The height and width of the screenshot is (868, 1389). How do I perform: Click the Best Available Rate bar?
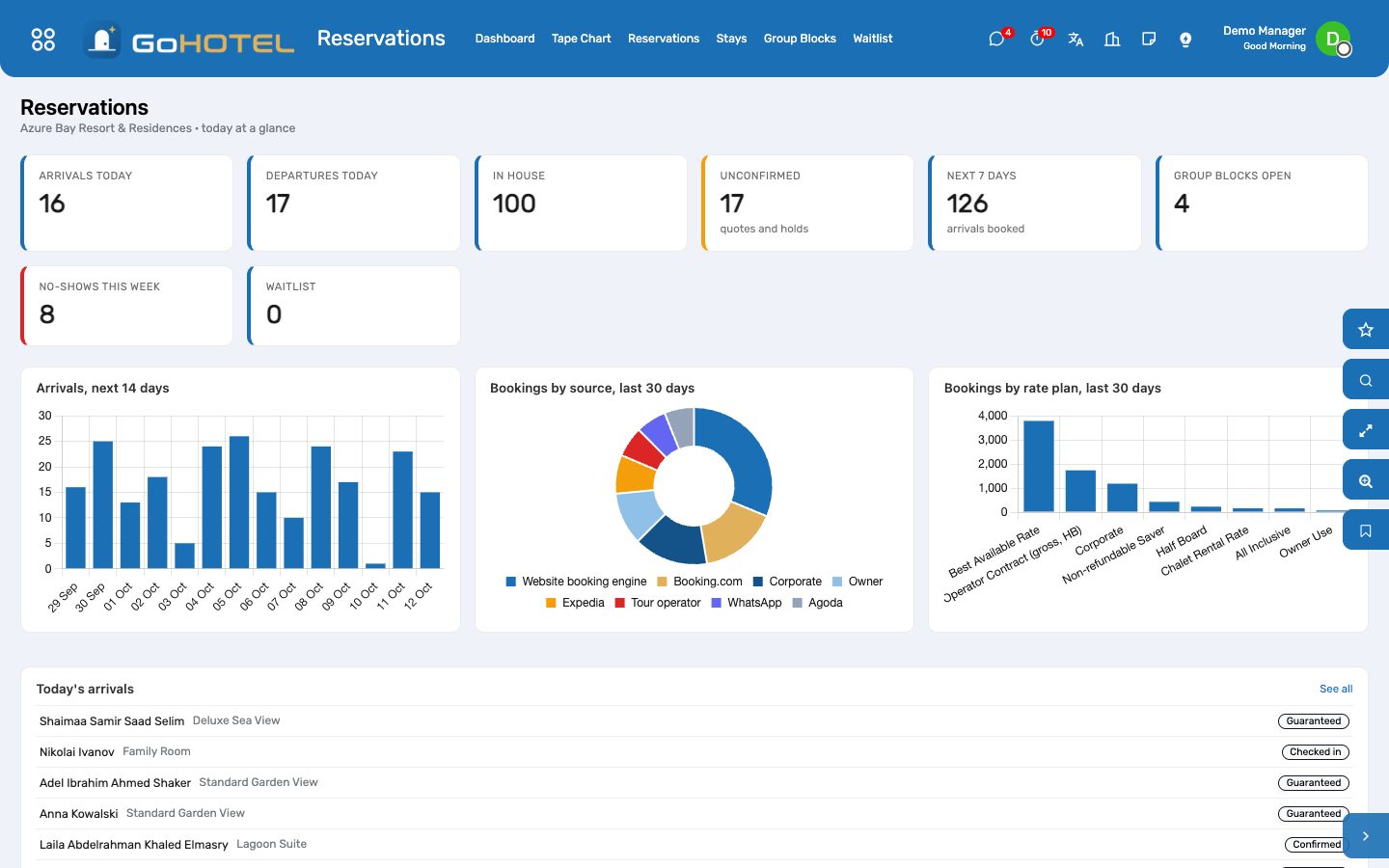point(1039,466)
